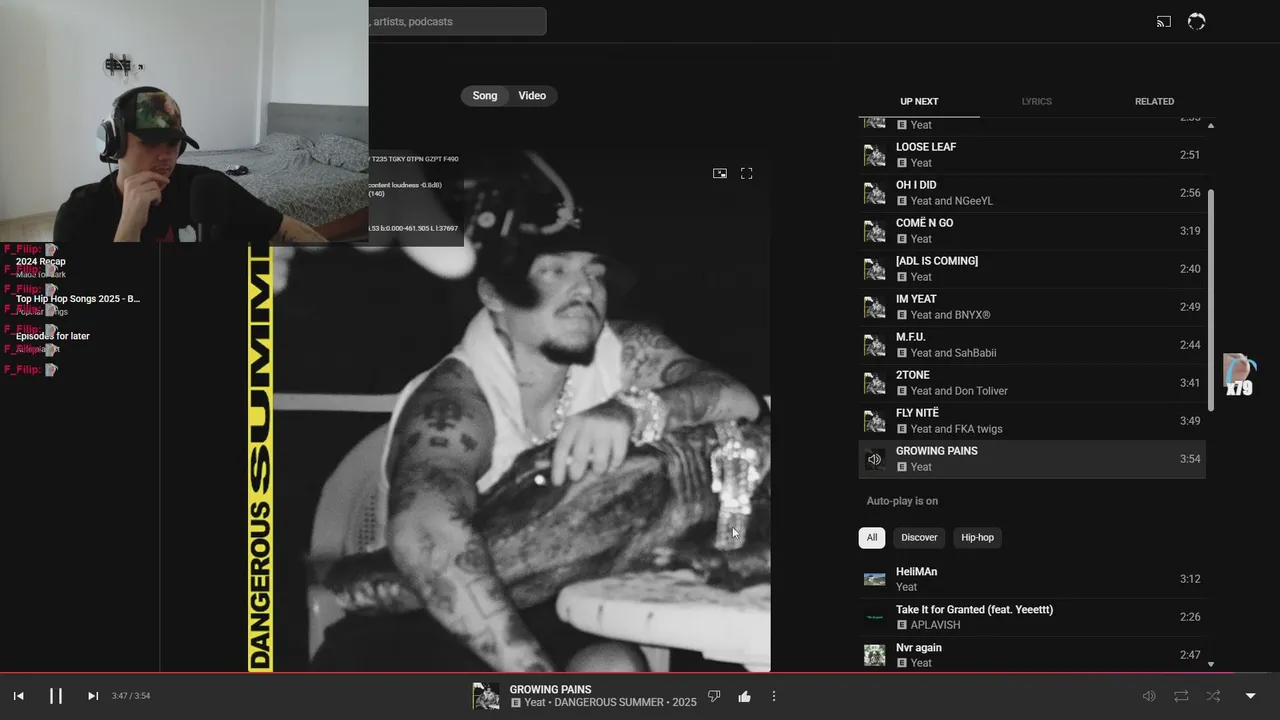Open the Yeat and Don Toliver artist link
This screenshot has height=720, width=1280.
point(959,391)
